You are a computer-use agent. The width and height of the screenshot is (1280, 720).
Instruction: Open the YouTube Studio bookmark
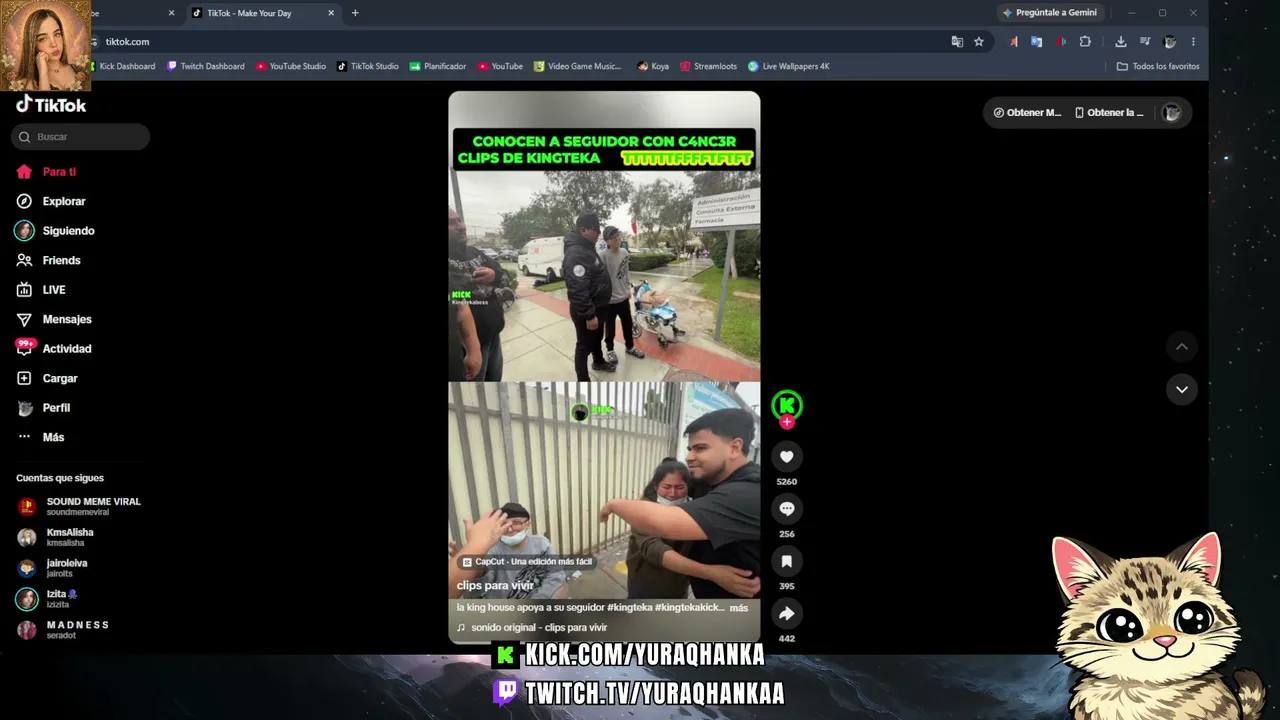[x=291, y=66]
